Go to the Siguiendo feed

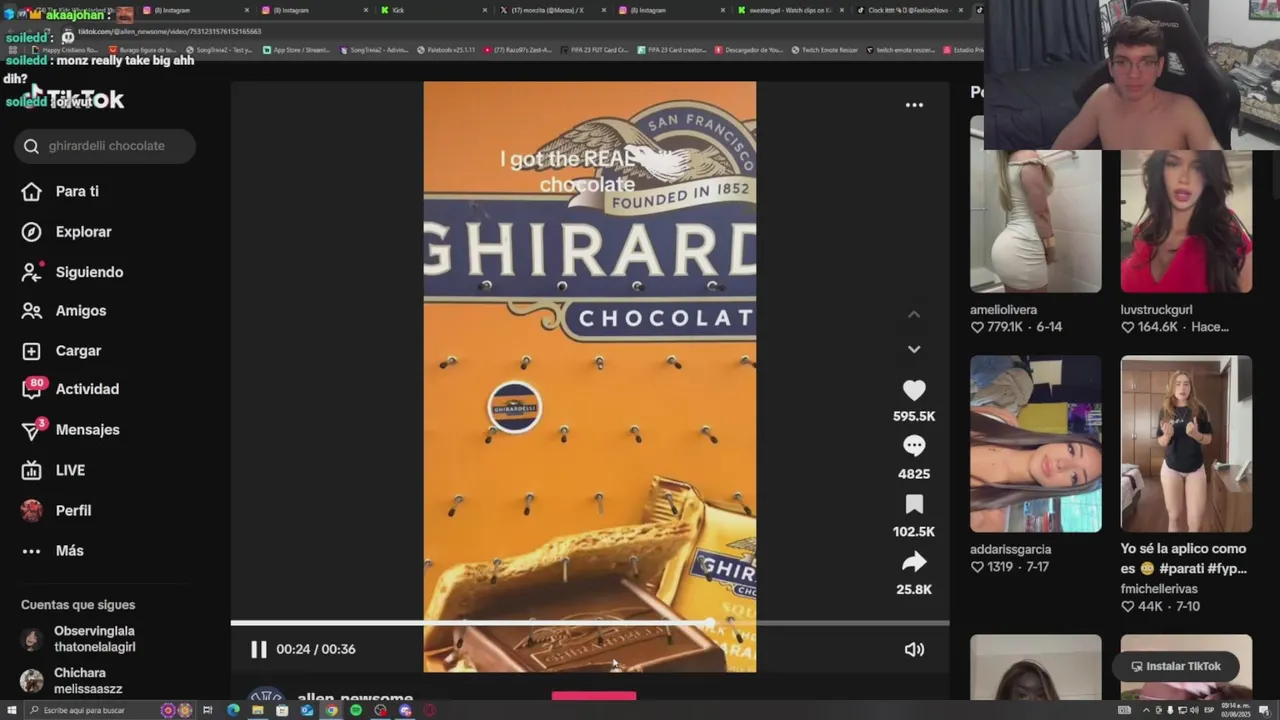[72, 272]
